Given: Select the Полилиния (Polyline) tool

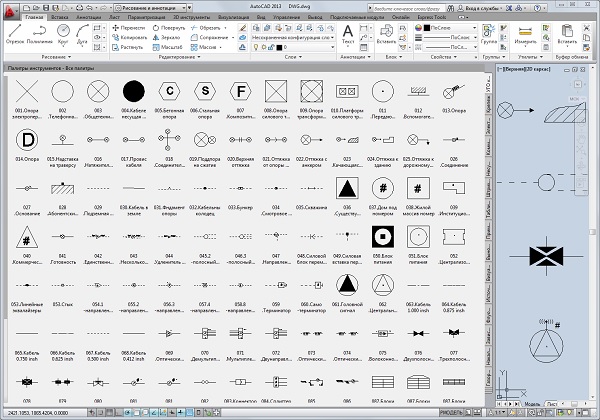Looking at the screenshot, I should pos(41,35).
